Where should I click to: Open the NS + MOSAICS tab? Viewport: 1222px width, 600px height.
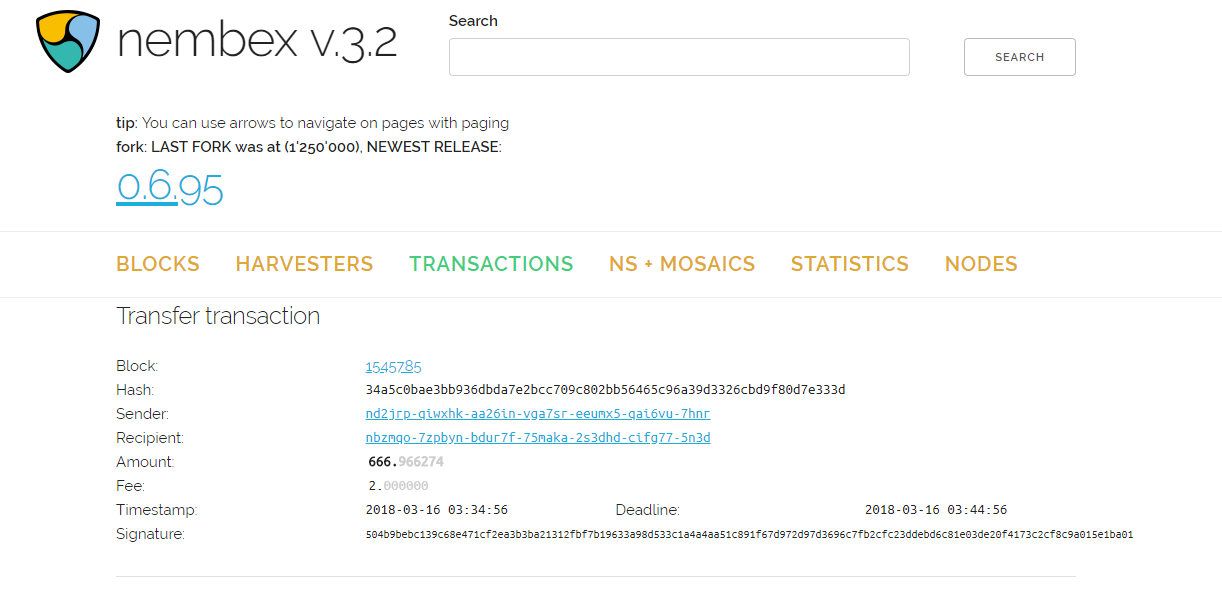[x=682, y=264]
